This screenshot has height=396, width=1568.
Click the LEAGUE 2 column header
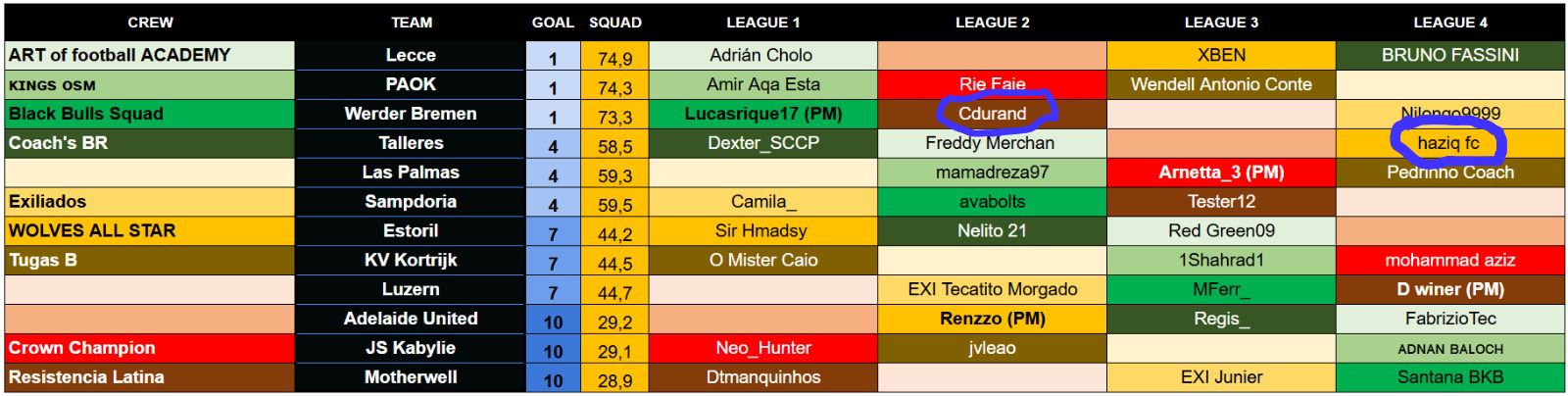(x=992, y=22)
